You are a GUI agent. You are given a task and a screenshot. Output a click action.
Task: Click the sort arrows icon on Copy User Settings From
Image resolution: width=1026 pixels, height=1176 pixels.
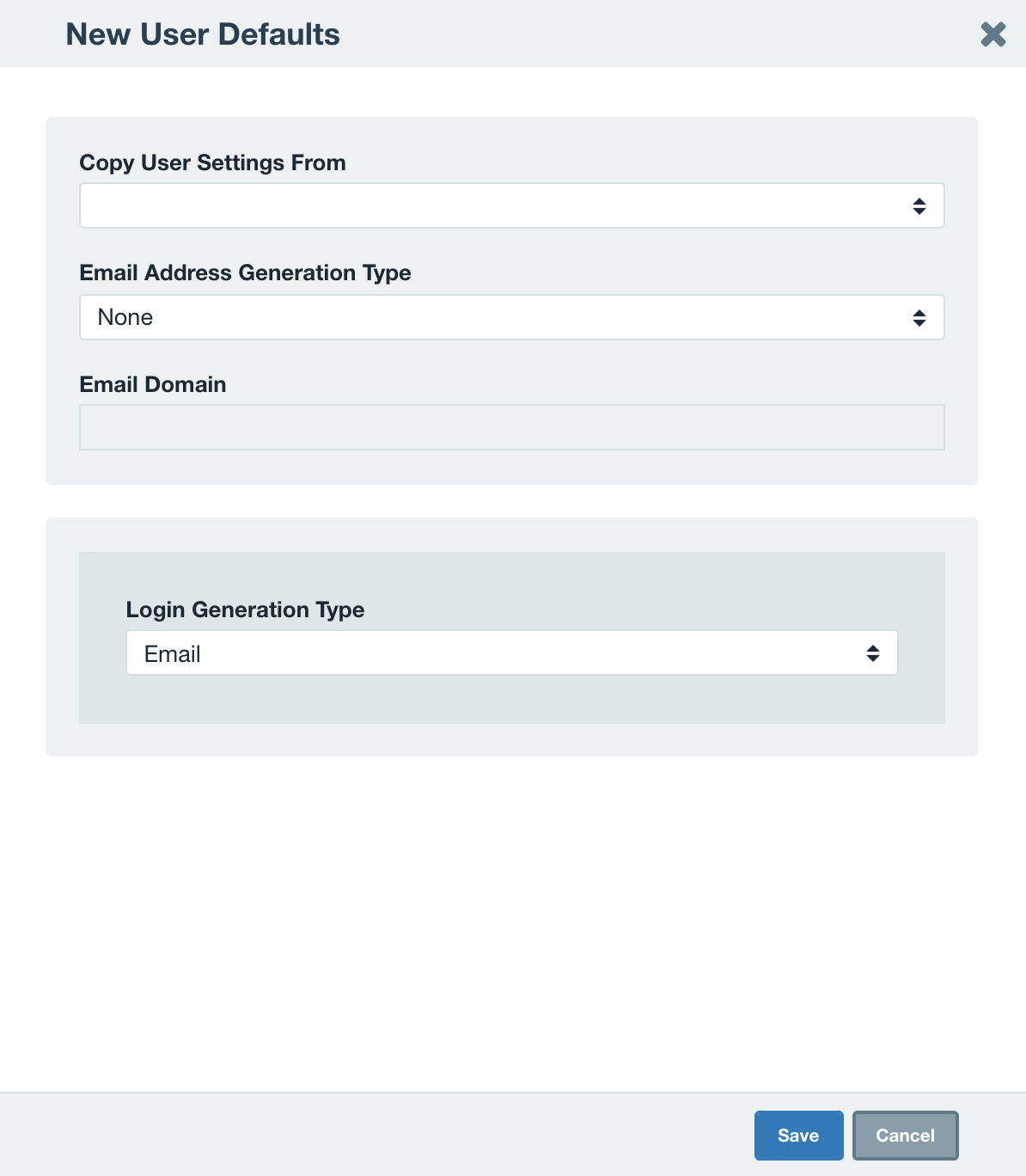(919, 205)
